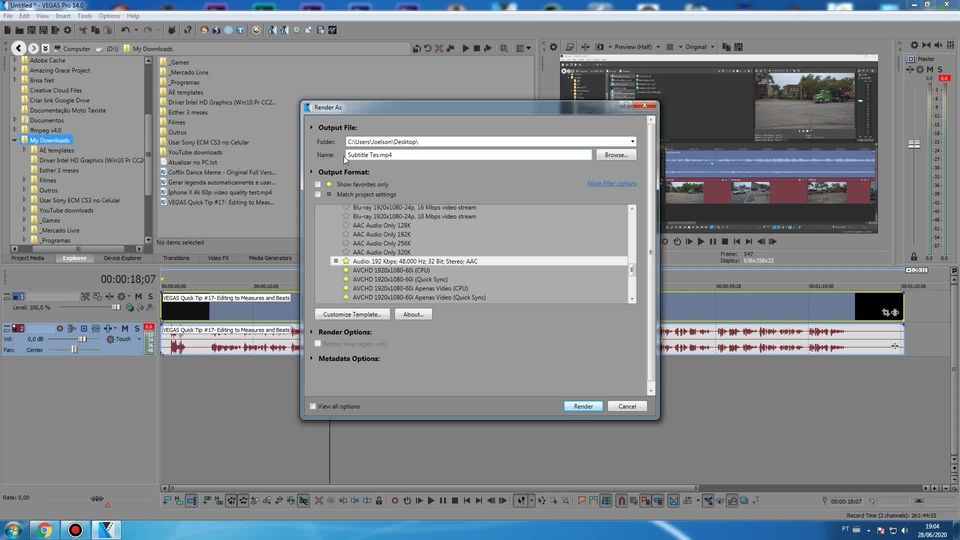Click the Undo icon in main toolbar

pyautogui.click(x=125, y=30)
